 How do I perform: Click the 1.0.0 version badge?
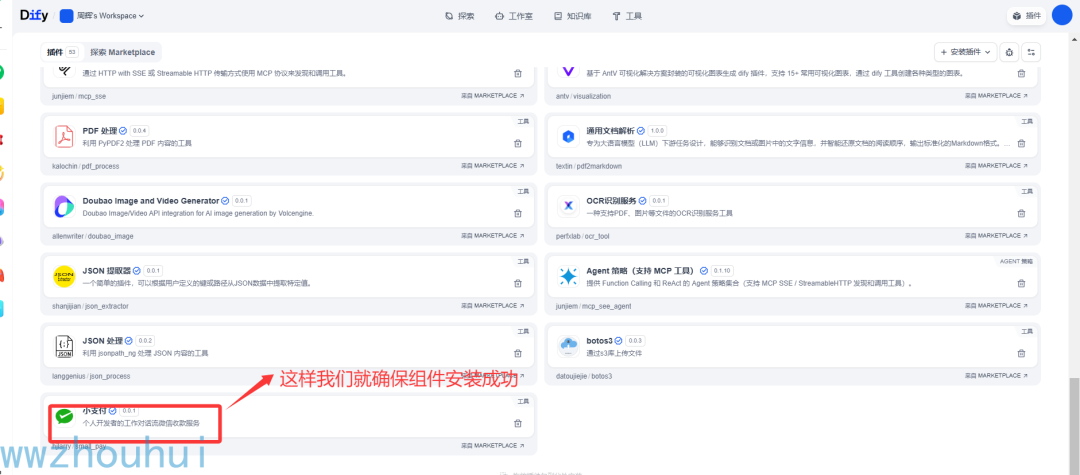click(x=657, y=131)
